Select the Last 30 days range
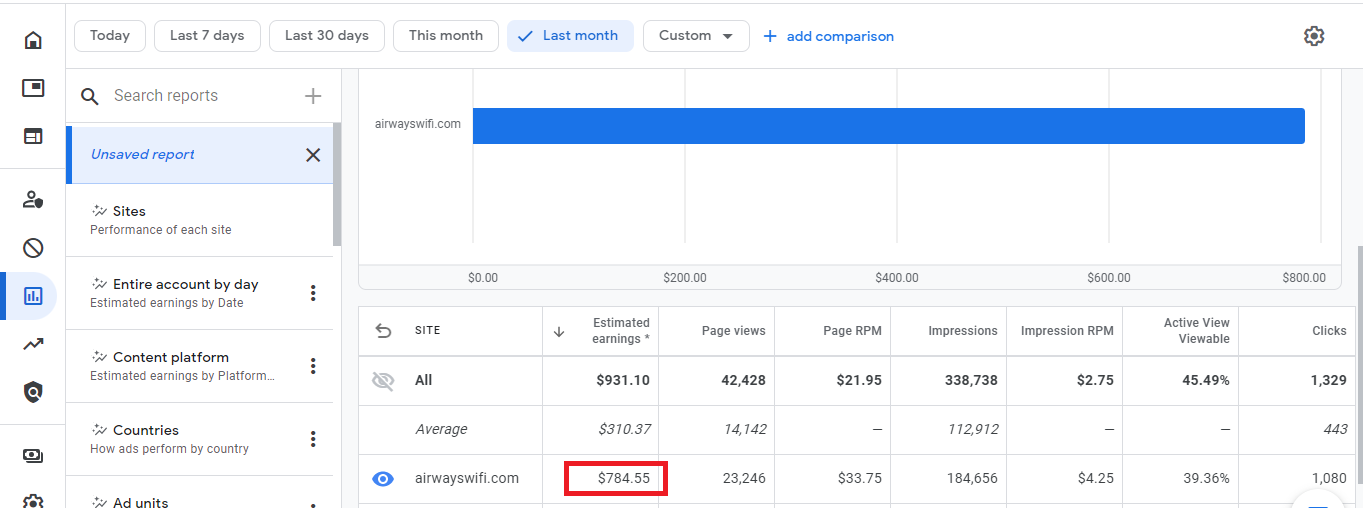1363x508 pixels. [327, 36]
